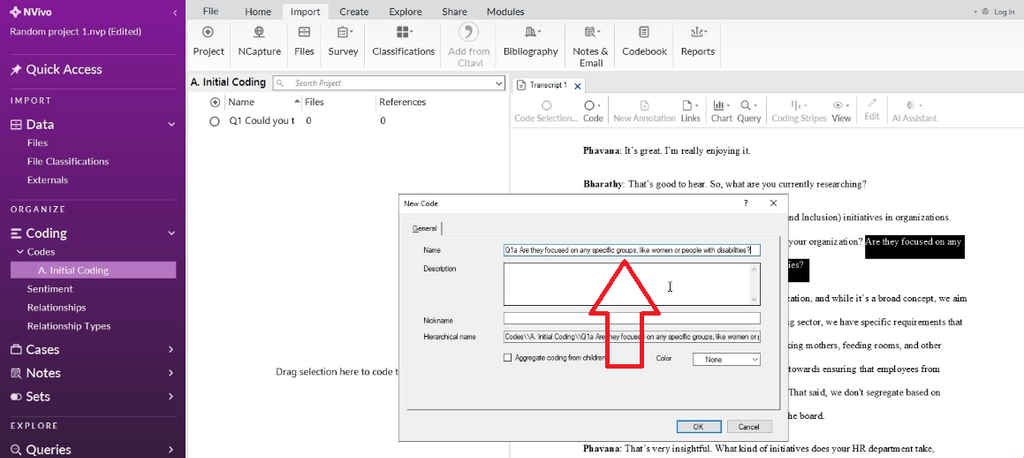This screenshot has width=1024, height=458.
Task: Open the Color dropdown set to None
Action: click(x=726, y=359)
